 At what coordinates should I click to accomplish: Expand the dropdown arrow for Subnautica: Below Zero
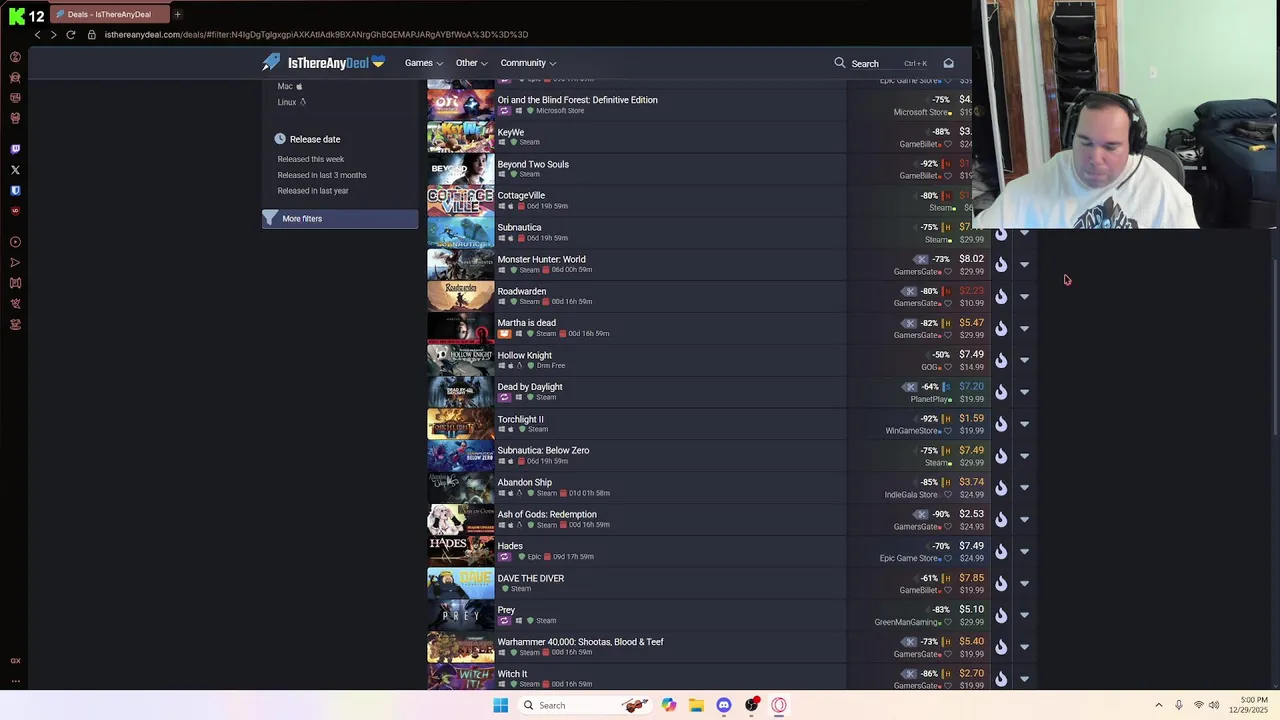pos(1024,457)
